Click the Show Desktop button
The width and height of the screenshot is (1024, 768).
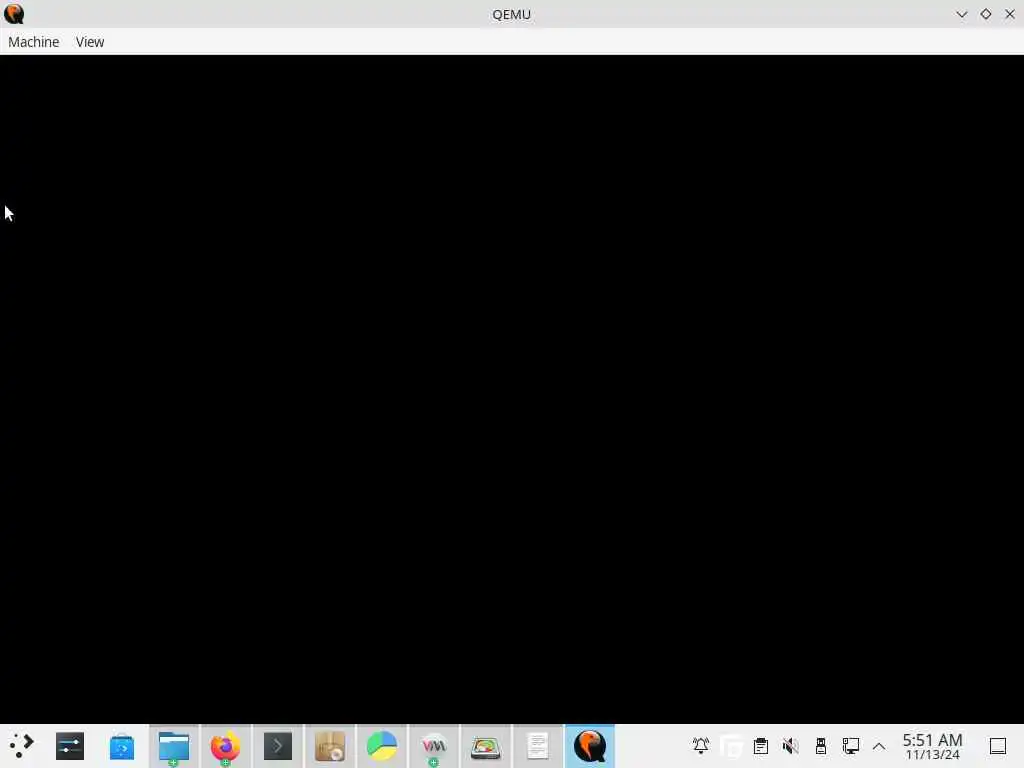[x=998, y=746]
